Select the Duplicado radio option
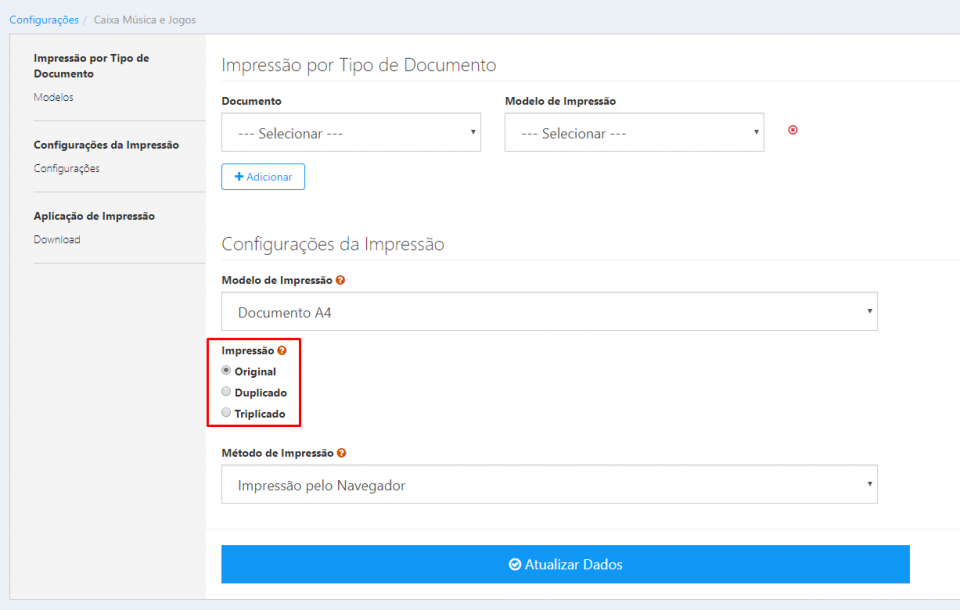 pyautogui.click(x=226, y=392)
